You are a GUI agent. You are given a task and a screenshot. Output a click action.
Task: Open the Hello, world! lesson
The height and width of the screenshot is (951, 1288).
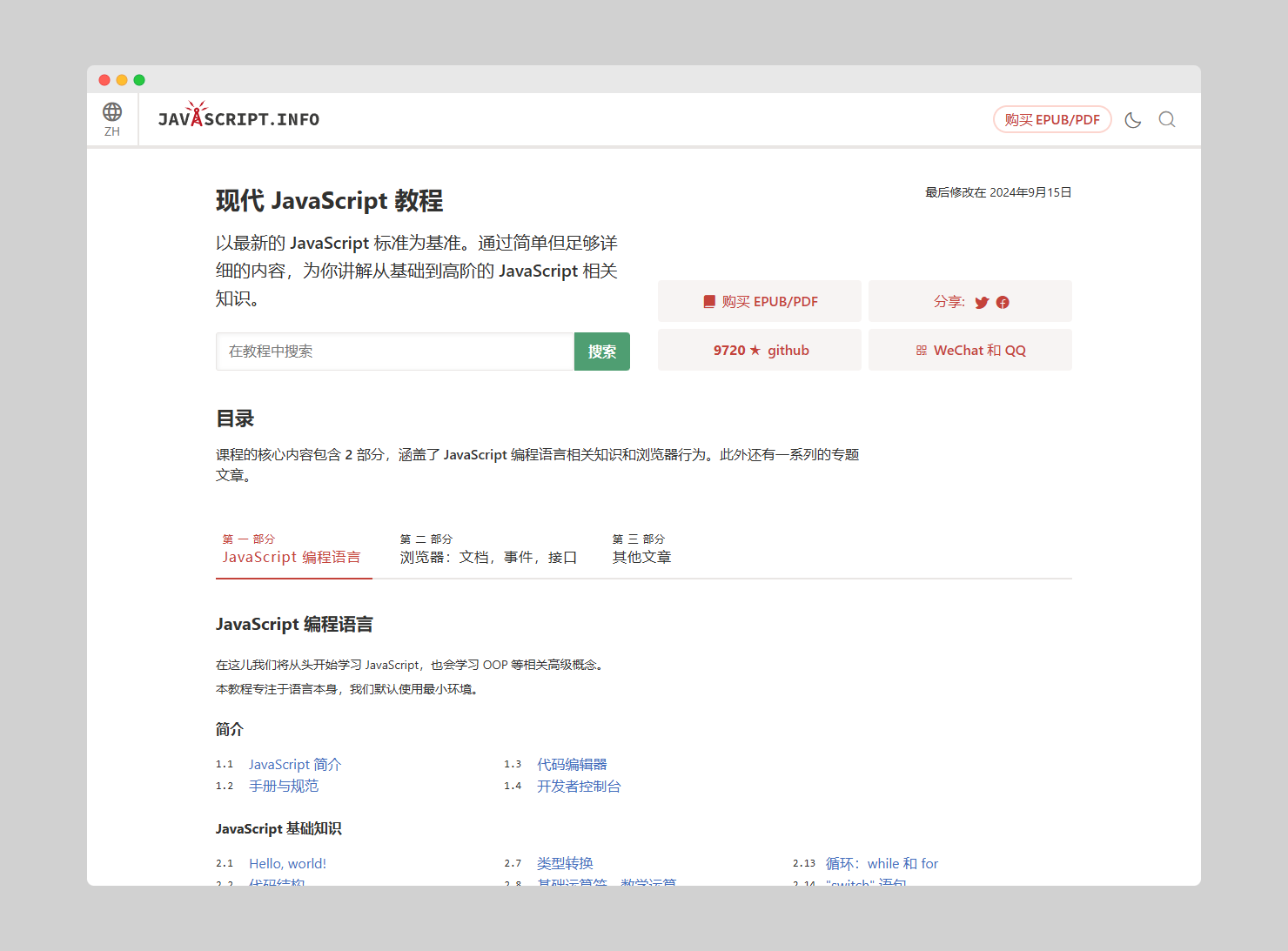tap(287, 864)
